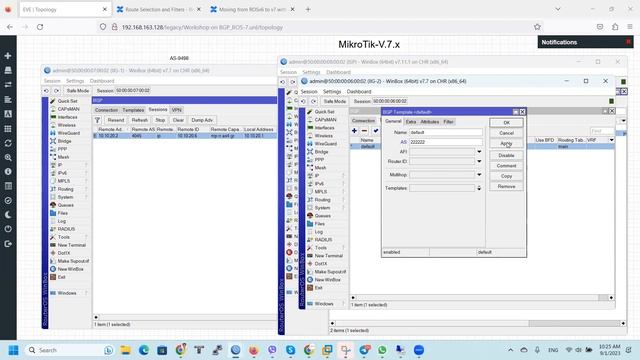
Task: Switch to Attributes tab in BGP Template
Action: (x=429, y=122)
